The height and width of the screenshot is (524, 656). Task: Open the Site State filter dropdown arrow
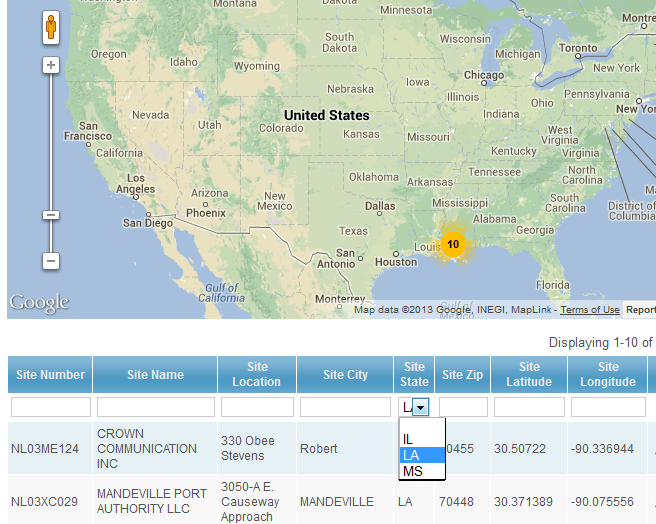(421, 407)
